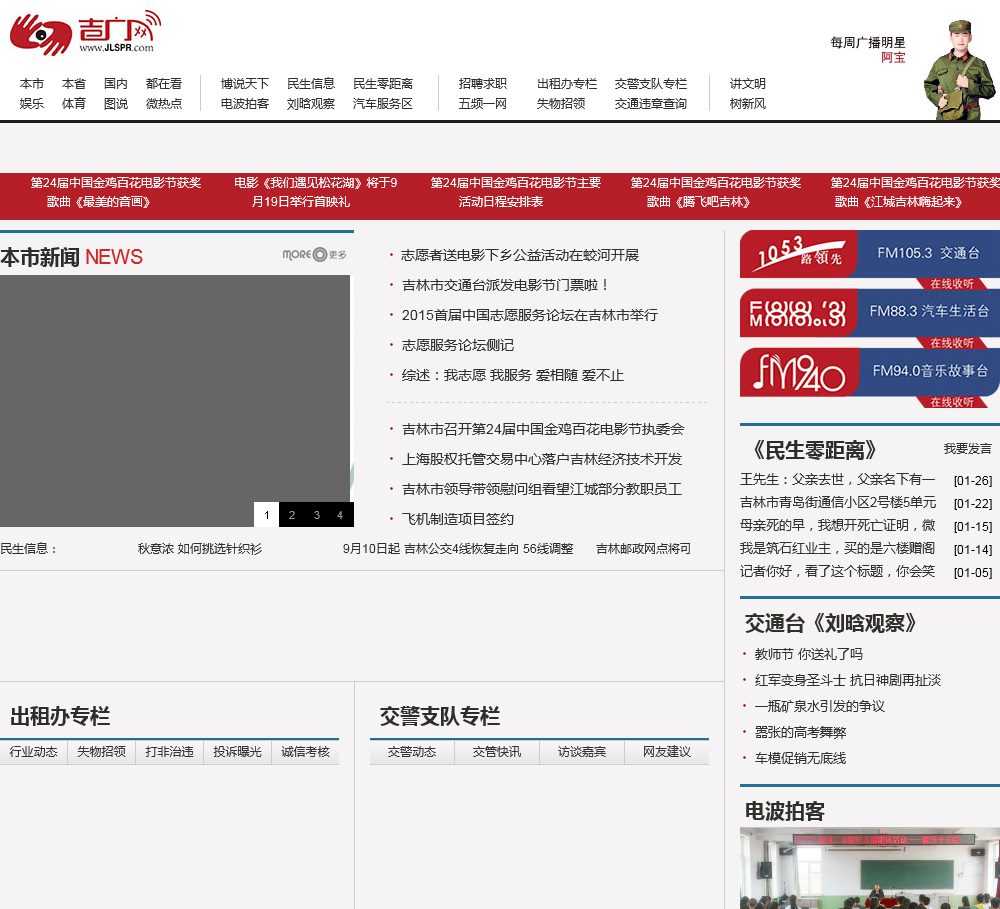
Task: Click 在线收听 under FM88.3 汽车生活台
Action: 952,343
